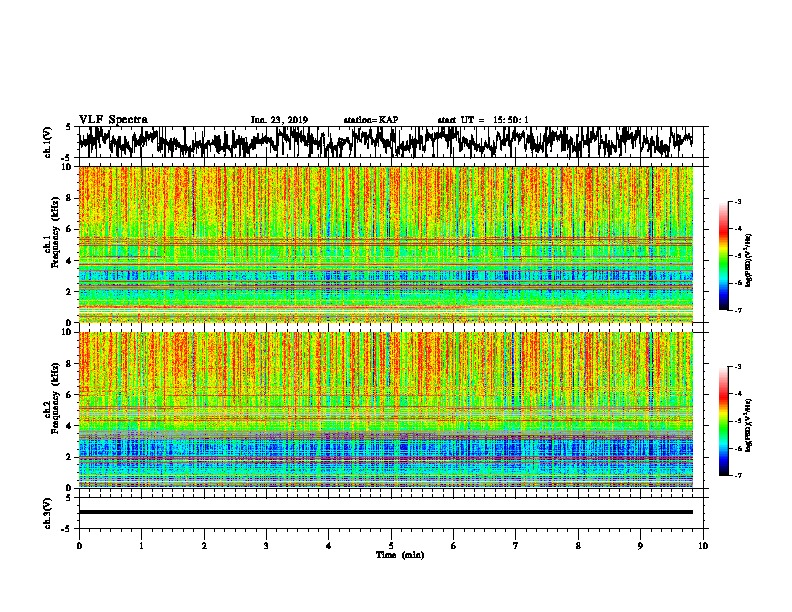Click time axis tick label "1"
Viewport: 792px width, 612px height.
[141, 546]
